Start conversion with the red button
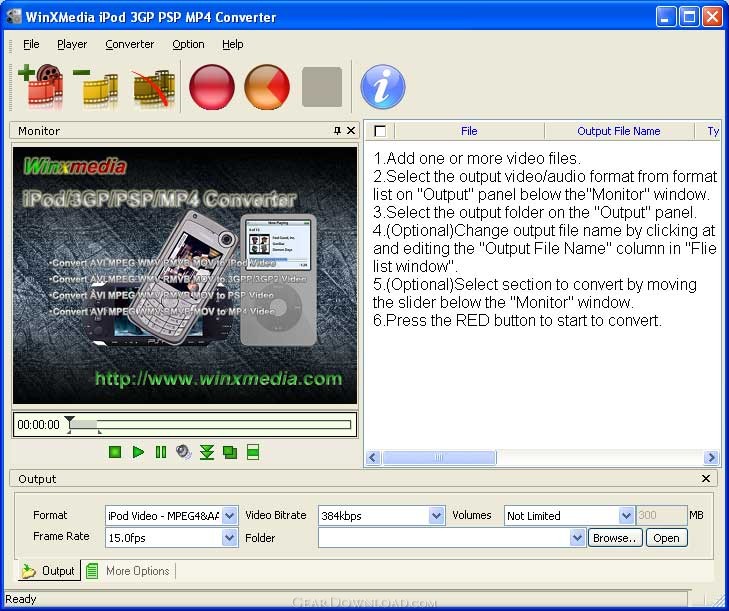The width and height of the screenshot is (729, 611). click(212, 87)
